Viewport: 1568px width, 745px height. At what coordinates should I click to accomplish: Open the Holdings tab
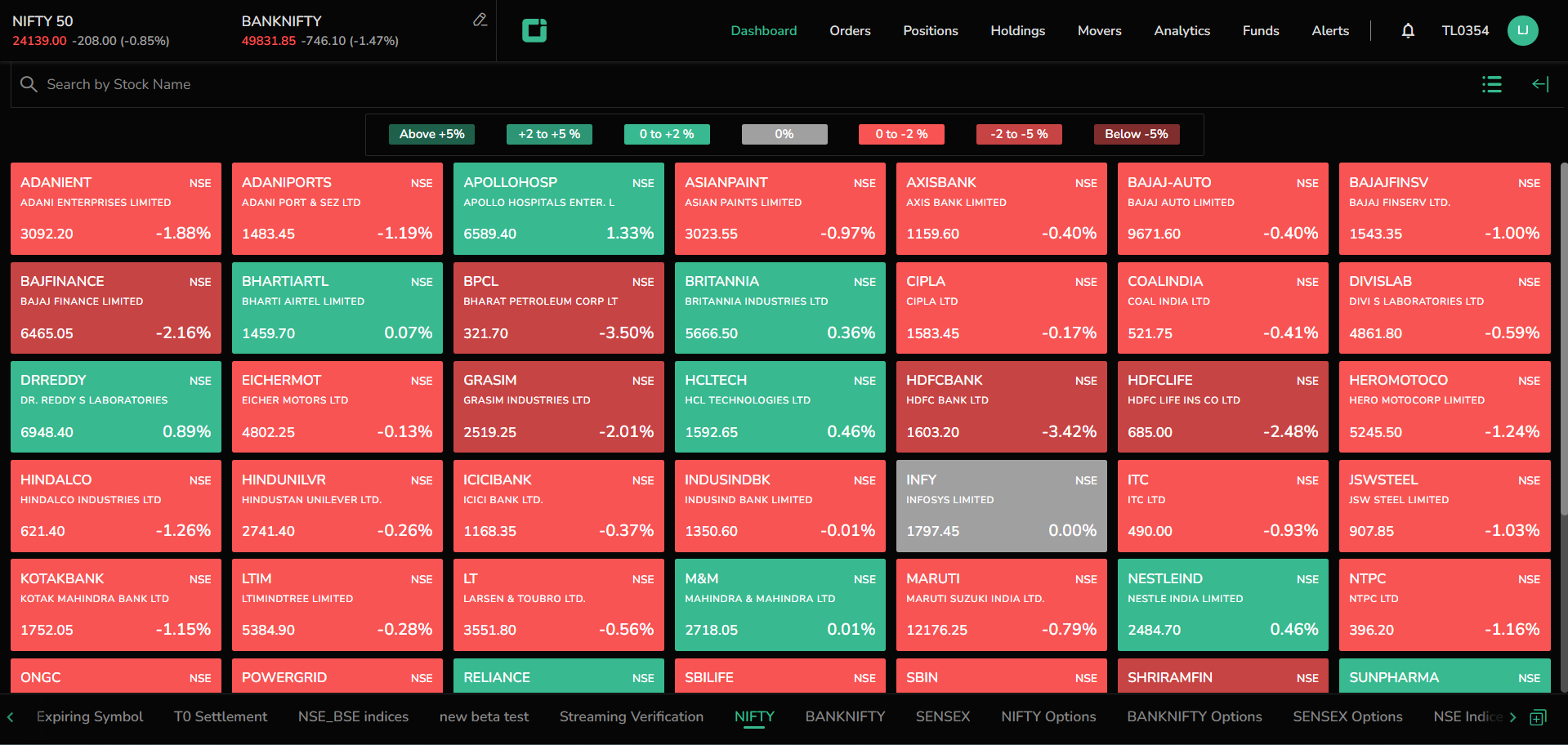click(x=1018, y=30)
